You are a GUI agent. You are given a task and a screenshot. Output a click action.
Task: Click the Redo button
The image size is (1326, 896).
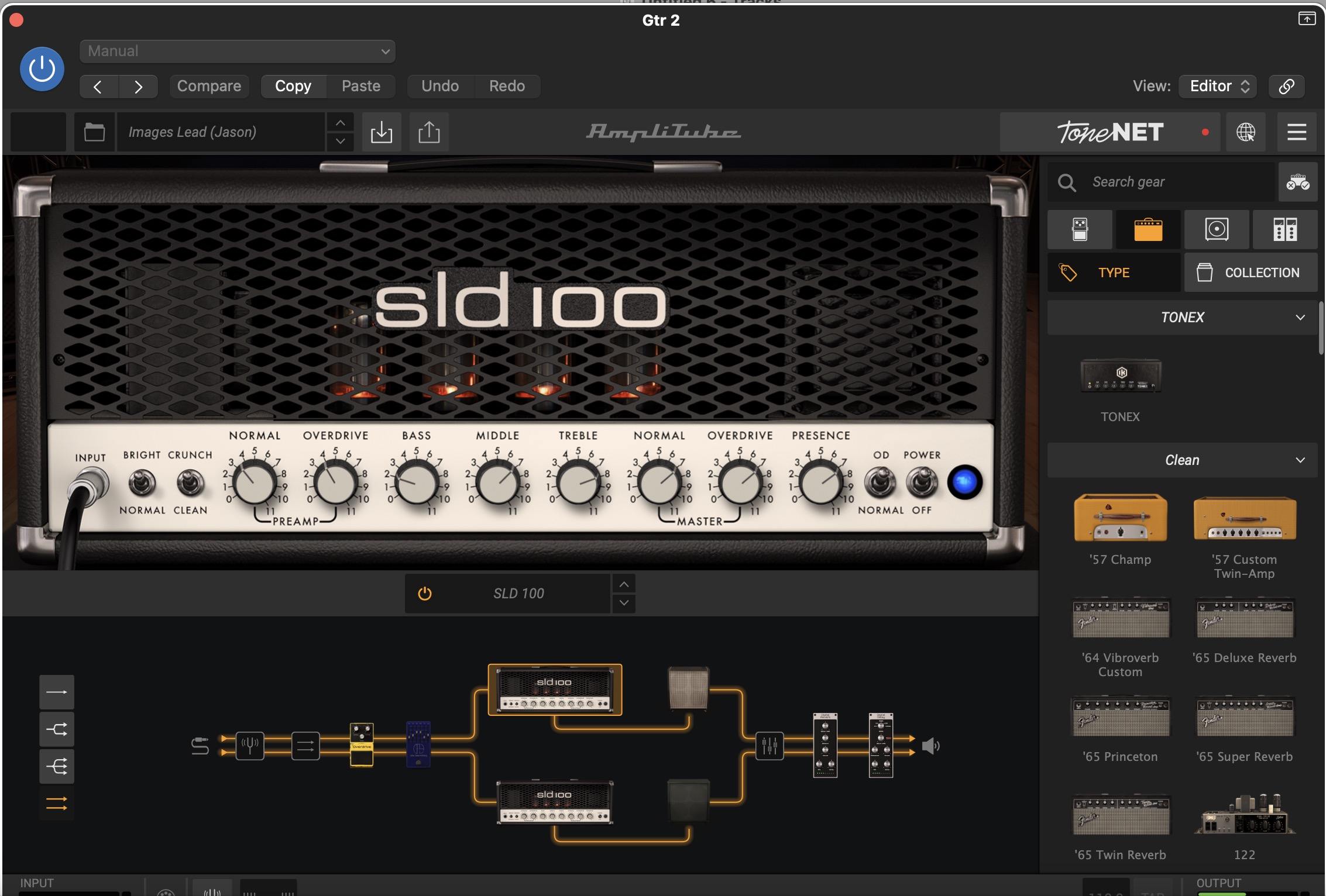[507, 86]
